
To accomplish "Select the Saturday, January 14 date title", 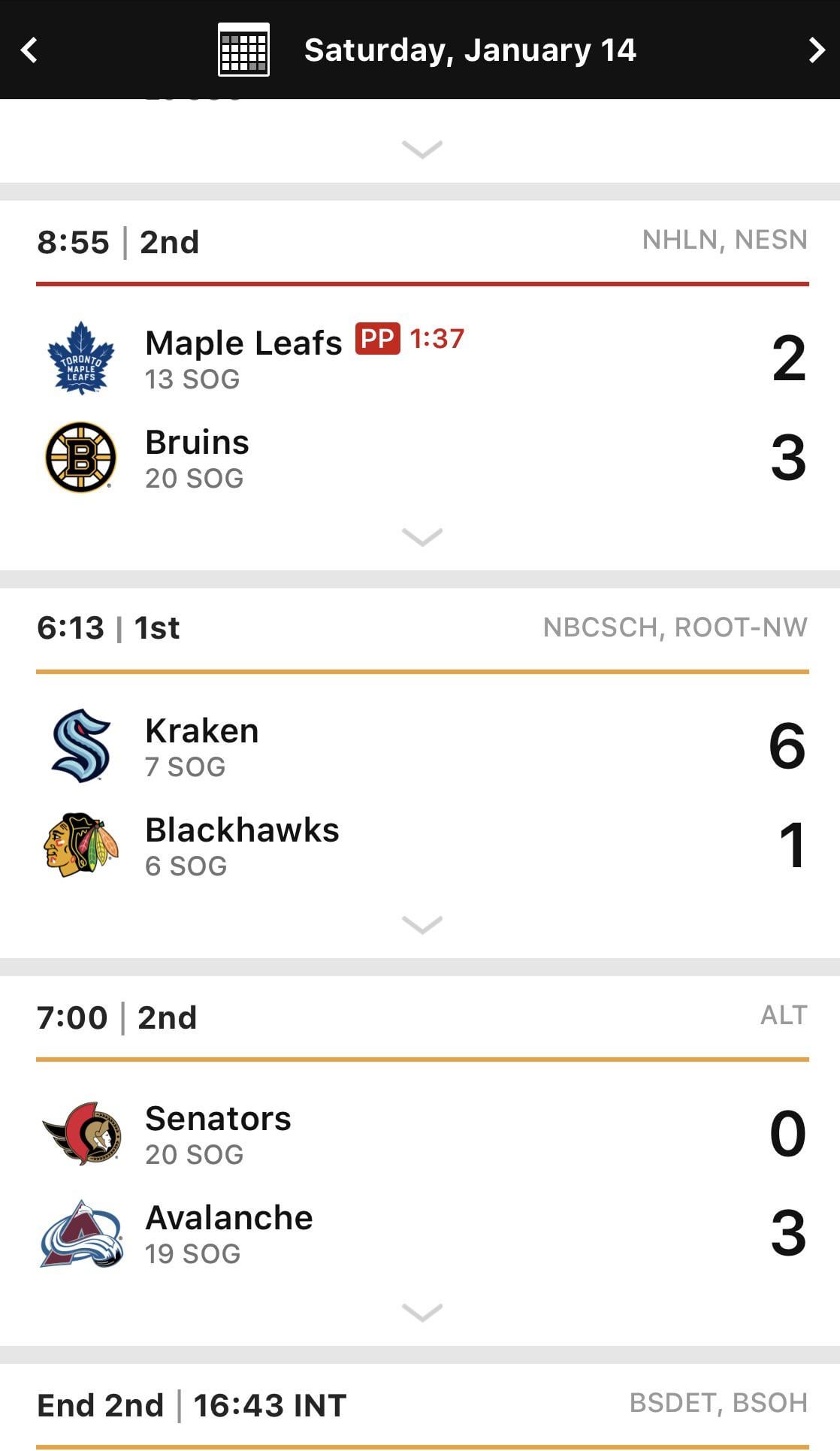I will click(x=470, y=50).
